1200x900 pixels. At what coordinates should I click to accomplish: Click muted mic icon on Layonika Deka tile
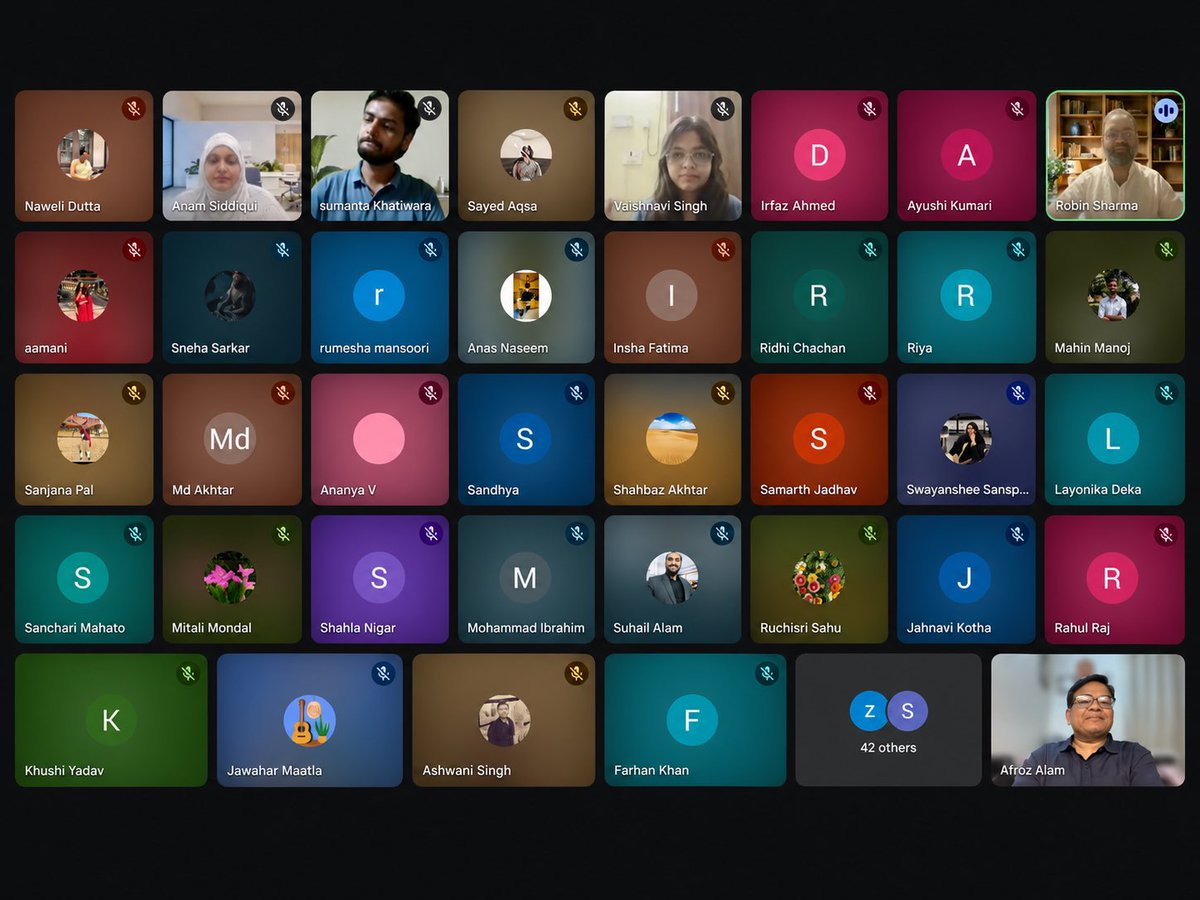click(x=1166, y=392)
